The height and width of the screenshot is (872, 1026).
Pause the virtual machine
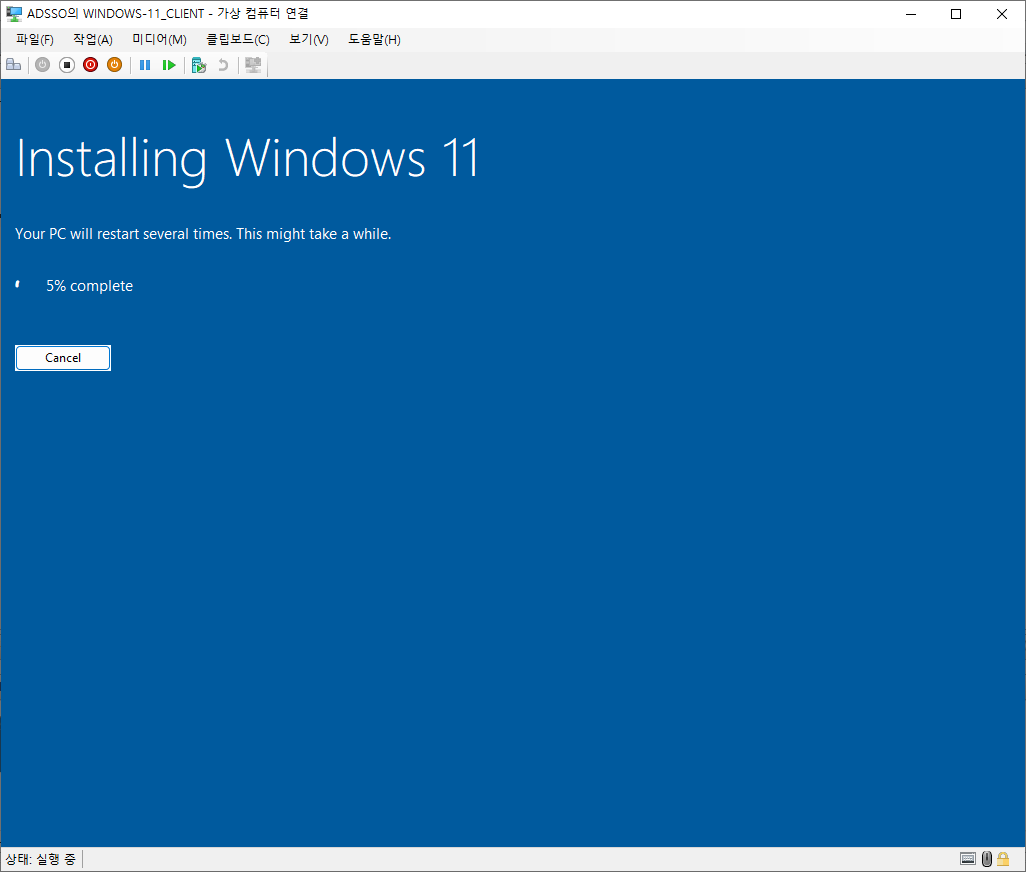click(145, 65)
